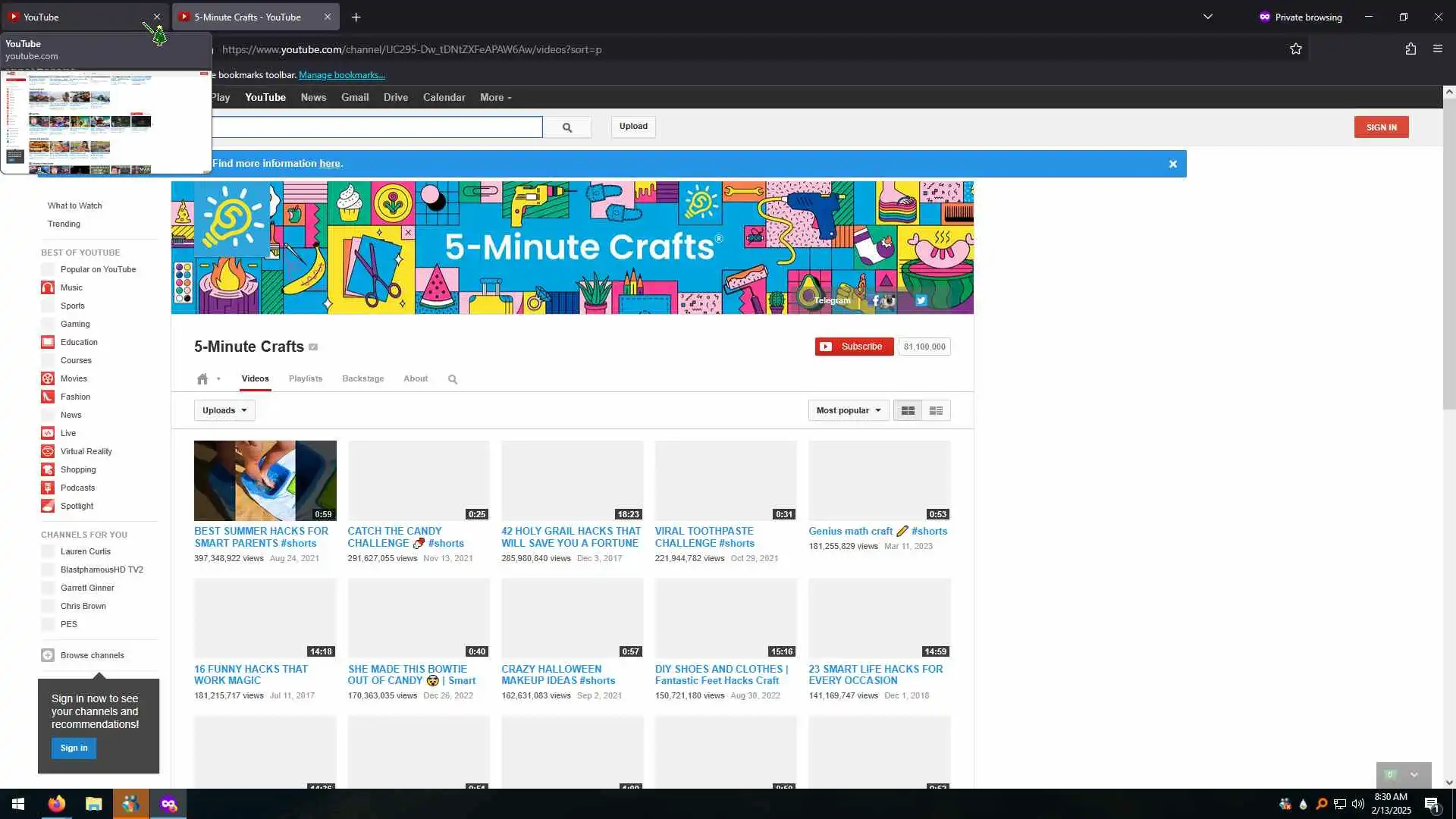
Task: Open the About tab
Action: click(415, 379)
